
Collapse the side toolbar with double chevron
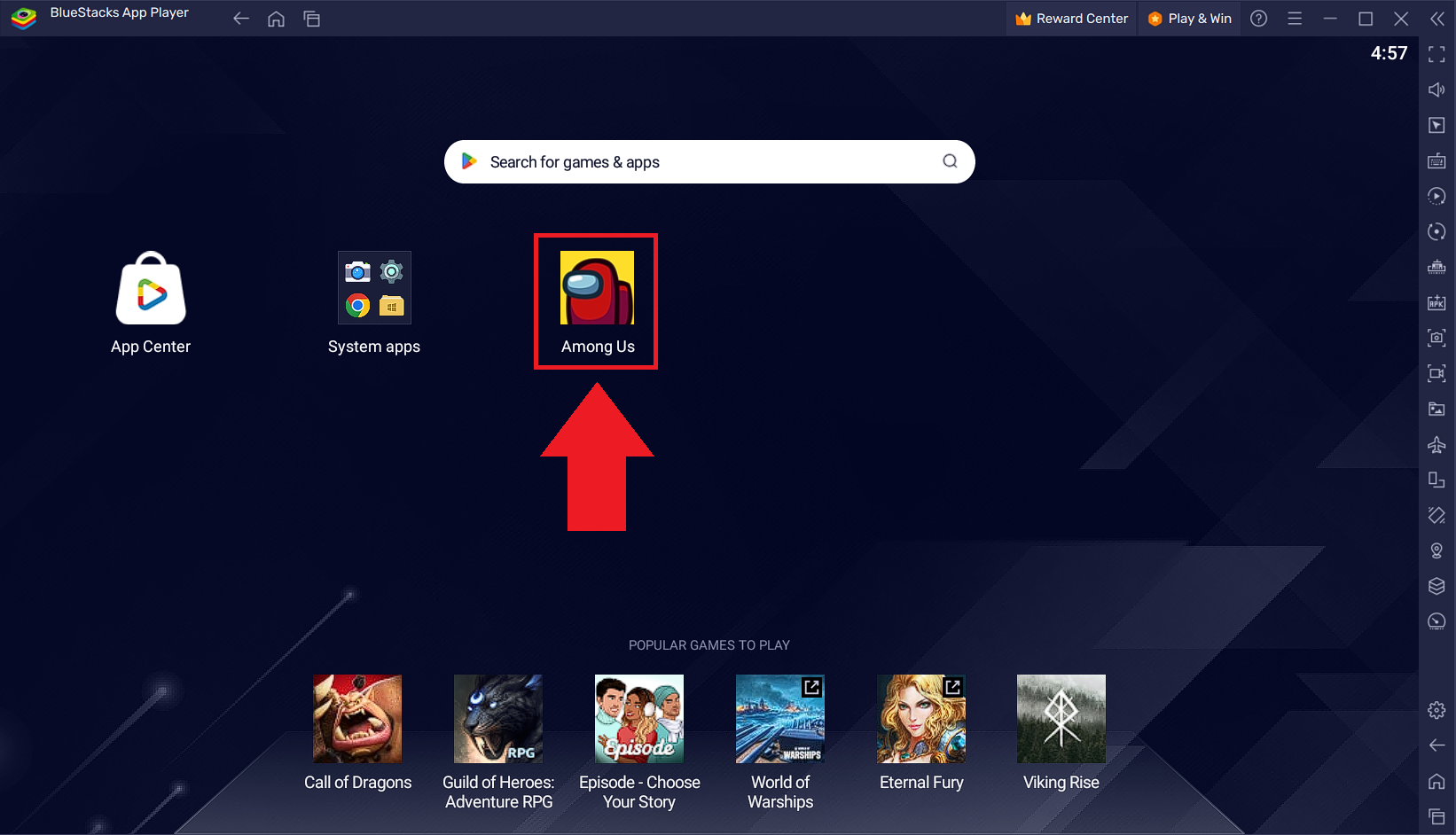[x=1437, y=19]
